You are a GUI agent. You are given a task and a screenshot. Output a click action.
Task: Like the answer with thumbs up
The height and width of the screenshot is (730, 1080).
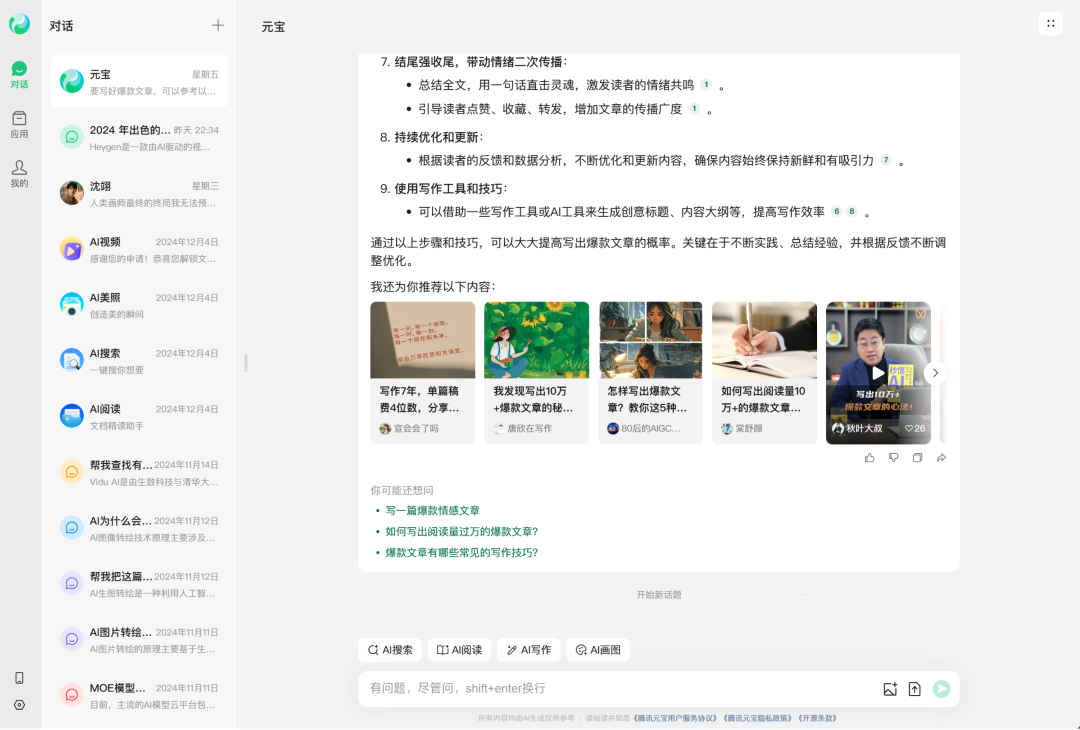pos(870,458)
